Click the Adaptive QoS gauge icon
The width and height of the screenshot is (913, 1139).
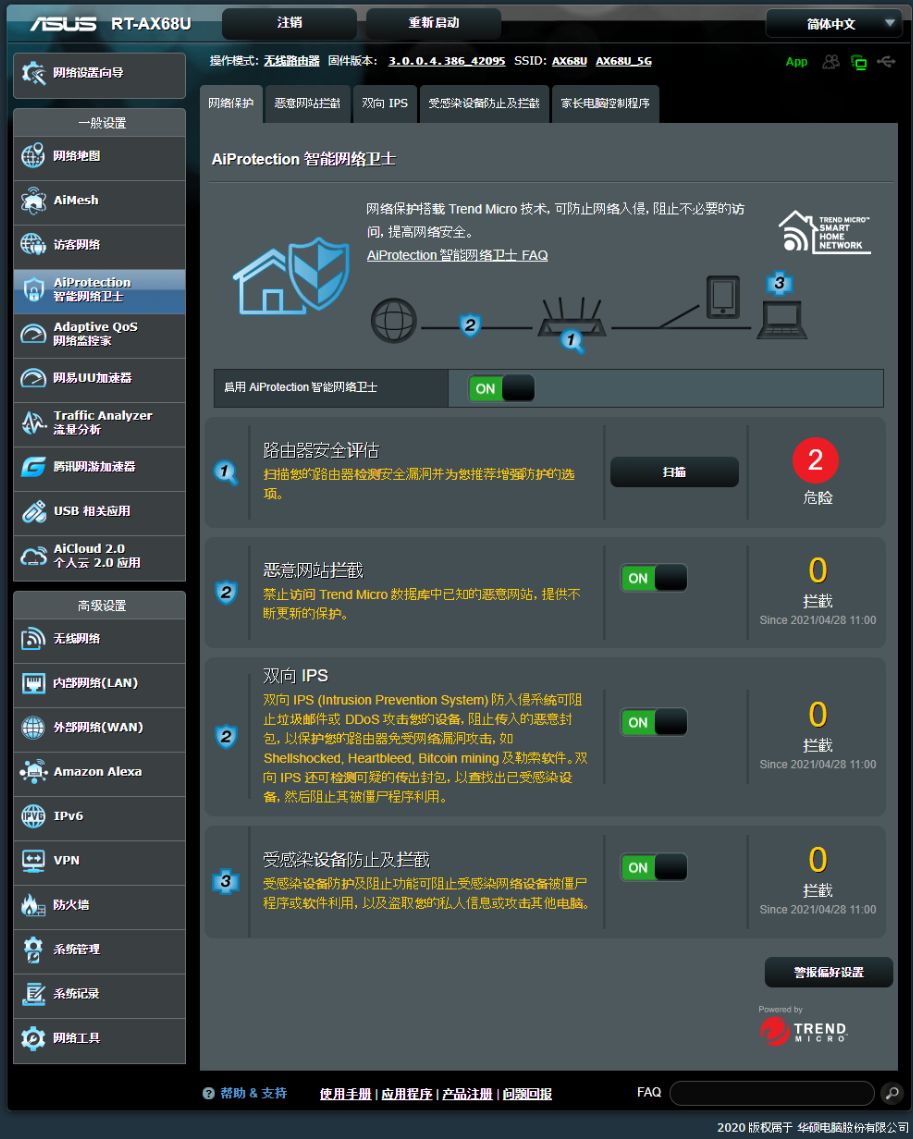34,334
